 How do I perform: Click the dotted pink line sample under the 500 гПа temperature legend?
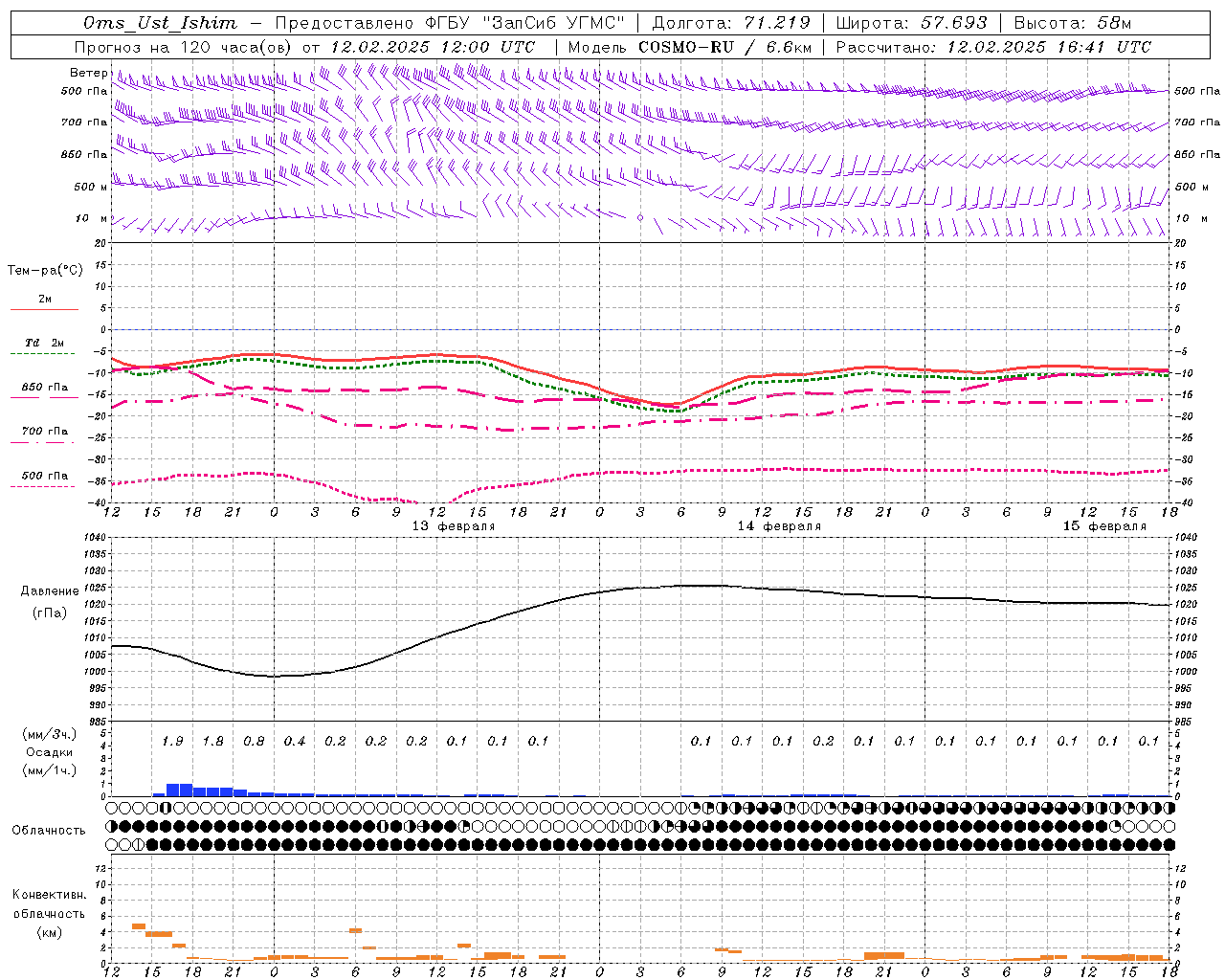[x=42, y=487]
